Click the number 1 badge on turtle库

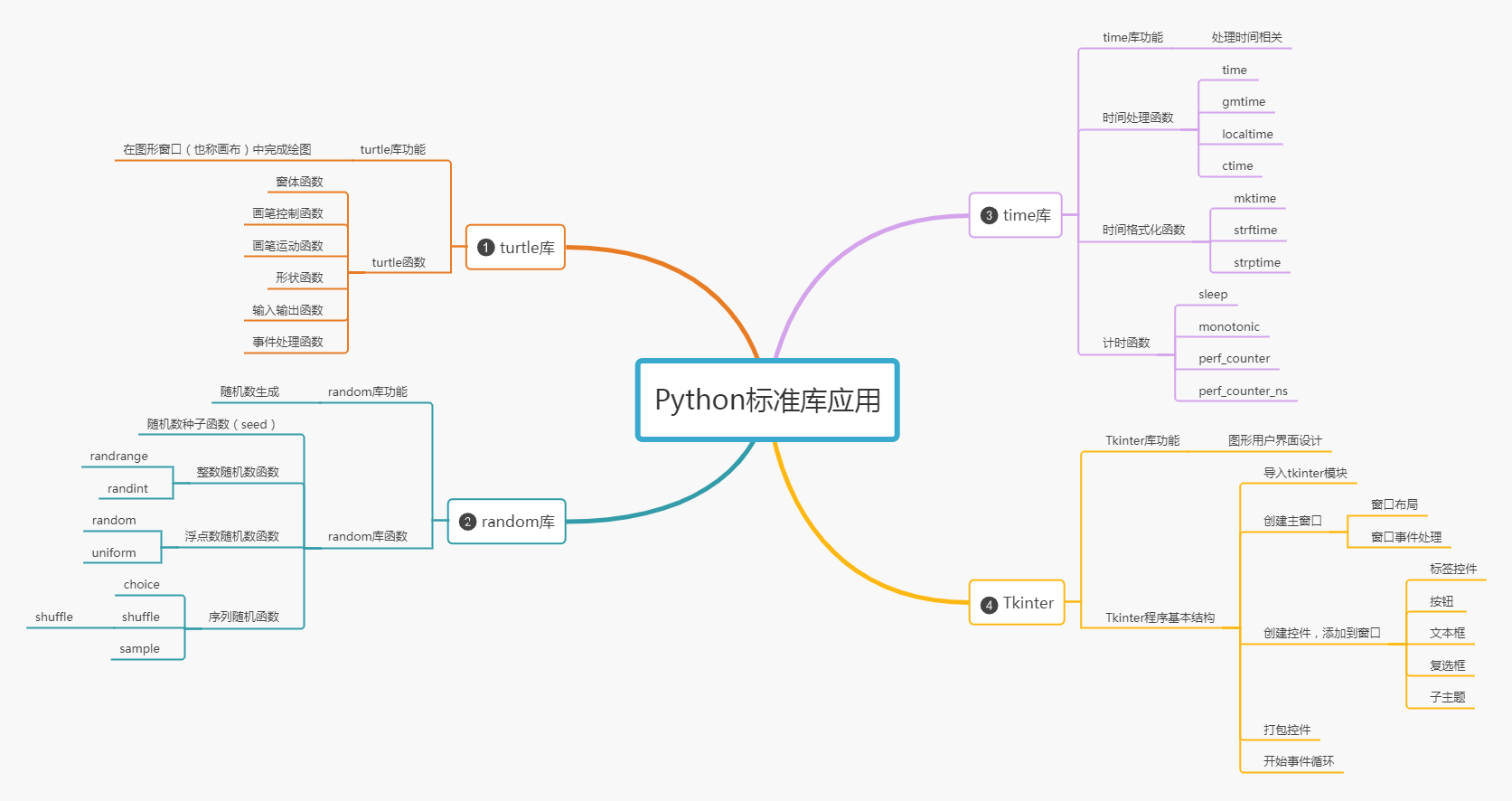(x=485, y=248)
